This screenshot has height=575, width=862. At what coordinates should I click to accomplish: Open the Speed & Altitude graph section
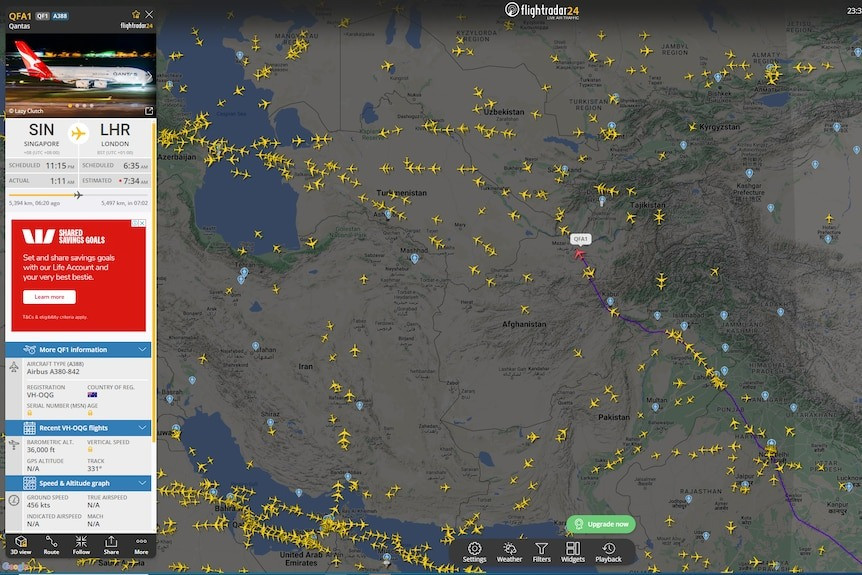point(78,483)
